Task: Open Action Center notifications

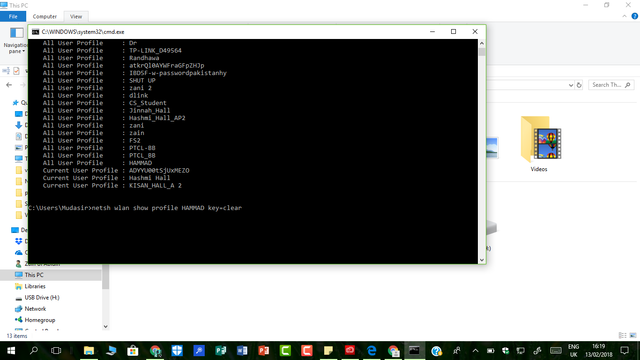Action: click(624, 351)
